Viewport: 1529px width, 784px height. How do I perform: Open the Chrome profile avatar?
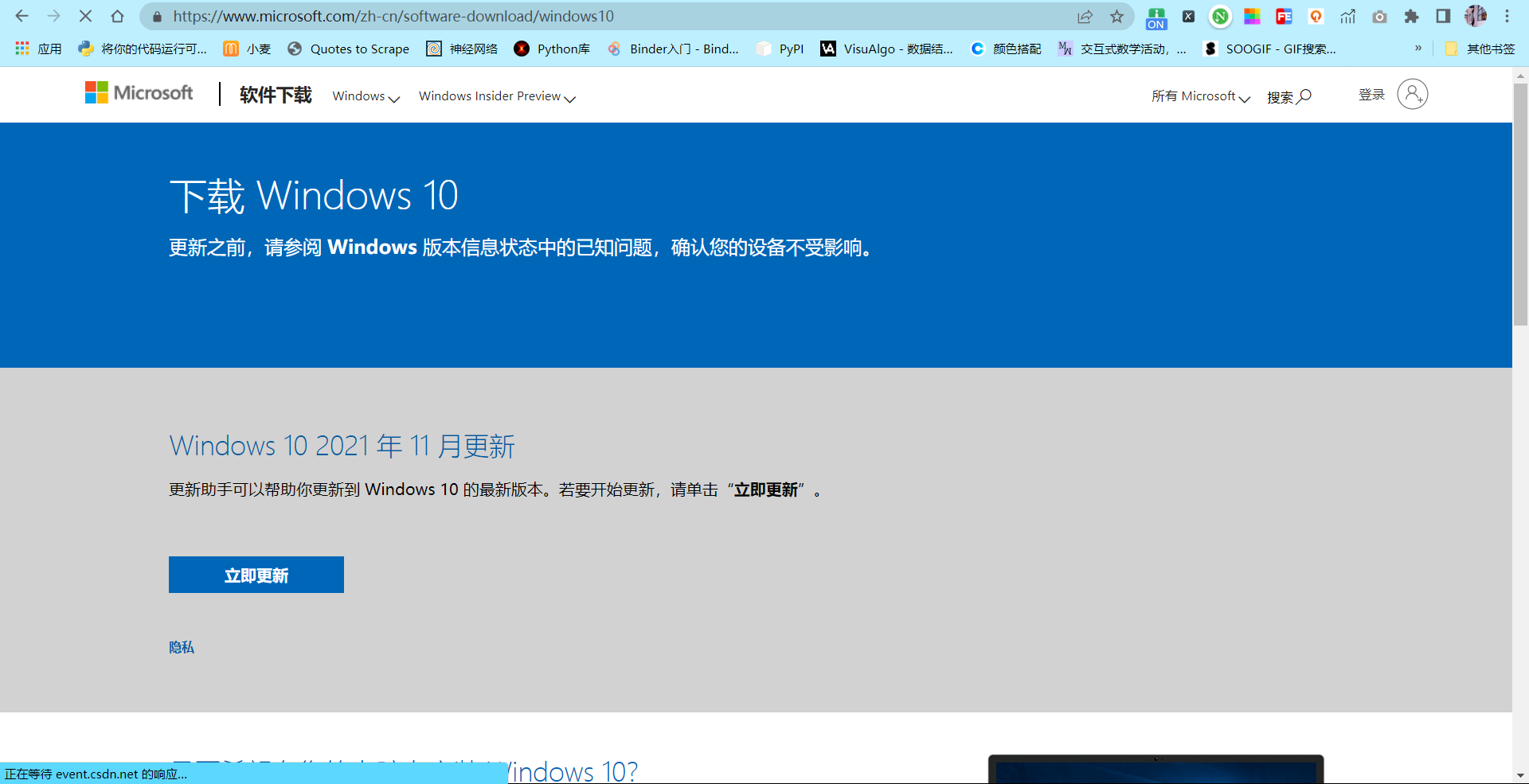tap(1476, 16)
